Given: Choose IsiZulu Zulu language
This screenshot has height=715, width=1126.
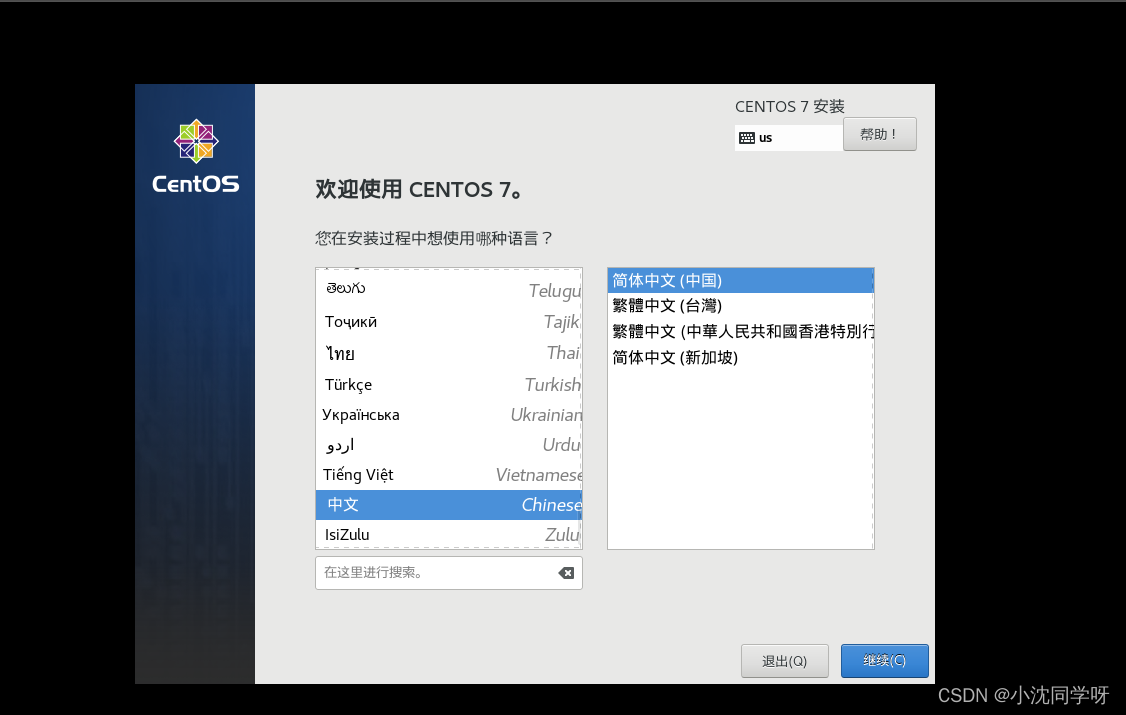Looking at the screenshot, I should [449, 534].
